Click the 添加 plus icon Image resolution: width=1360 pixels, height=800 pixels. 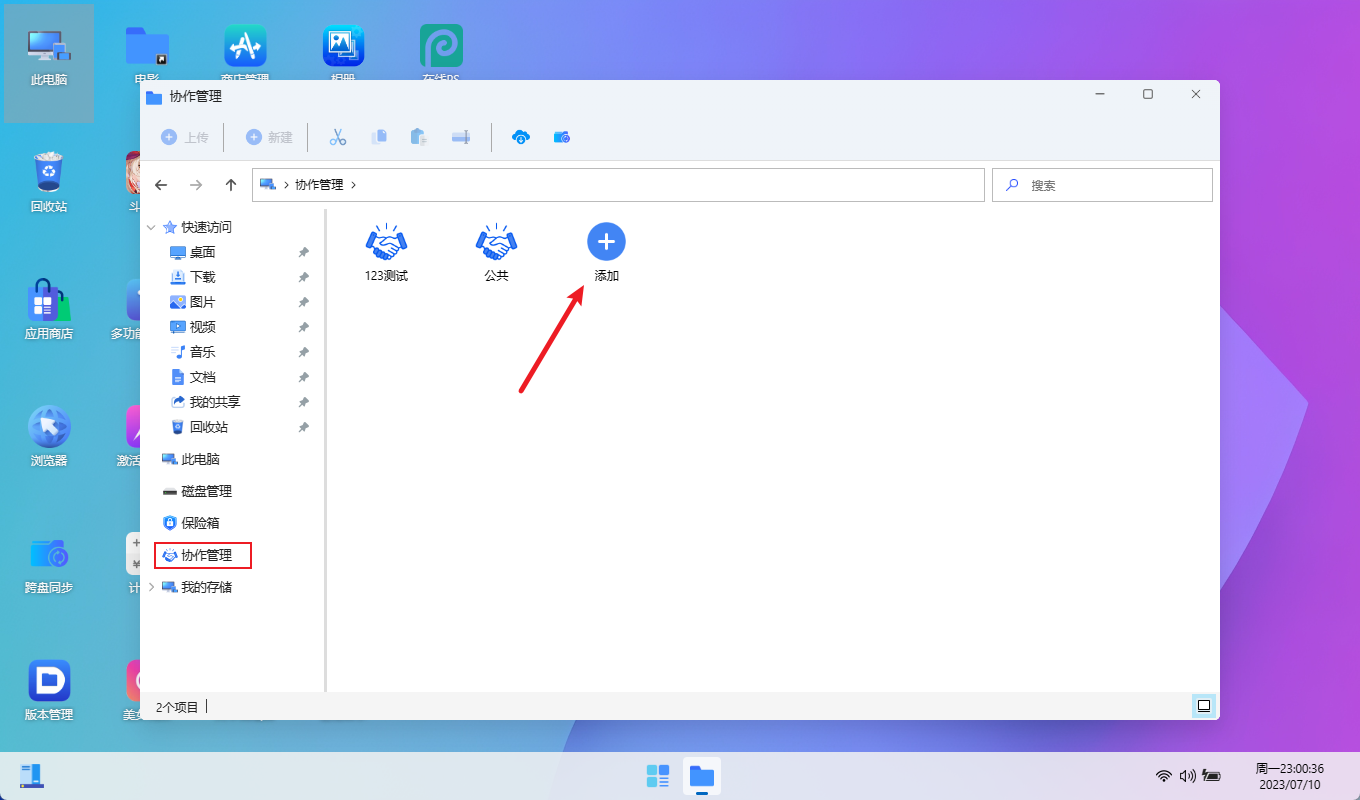click(606, 242)
